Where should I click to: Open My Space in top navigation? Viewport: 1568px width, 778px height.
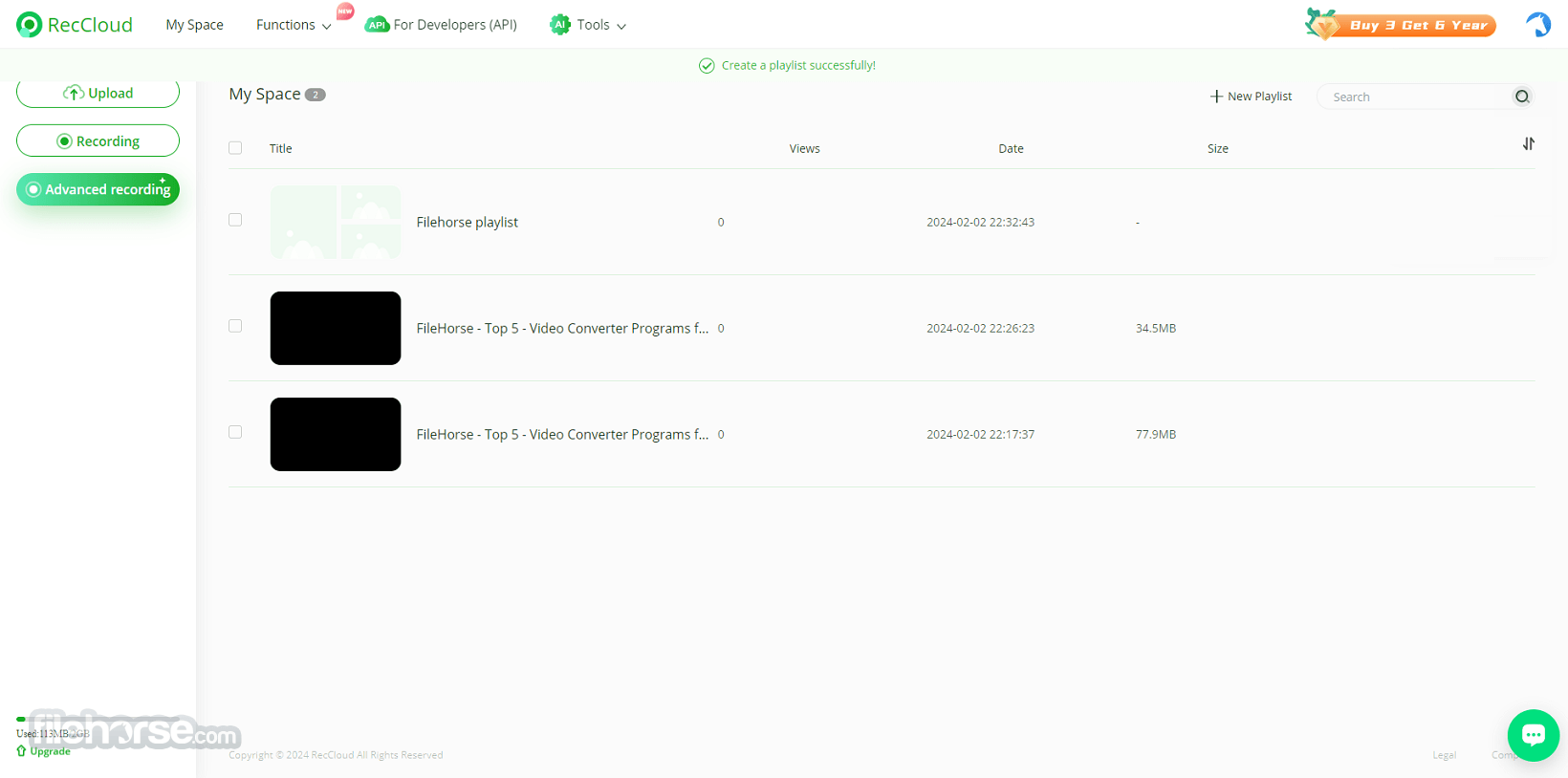[194, 25]
